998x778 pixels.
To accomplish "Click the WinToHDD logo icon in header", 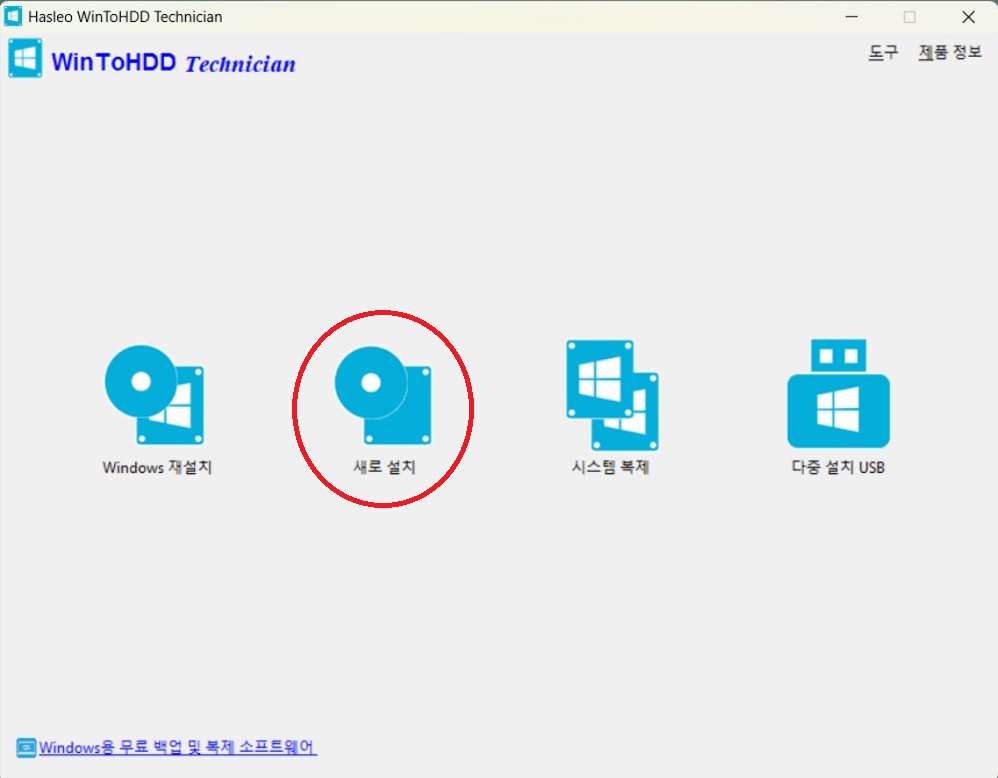I will click(25, 59).
